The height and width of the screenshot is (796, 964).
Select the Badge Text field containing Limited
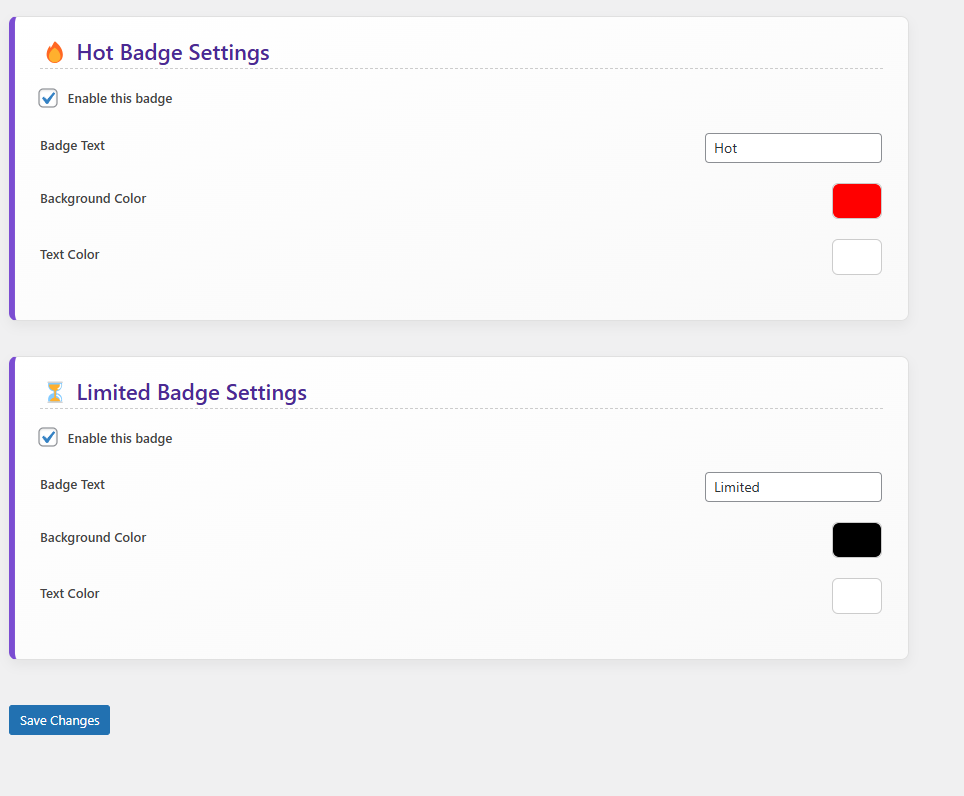(x=793, y=487)
